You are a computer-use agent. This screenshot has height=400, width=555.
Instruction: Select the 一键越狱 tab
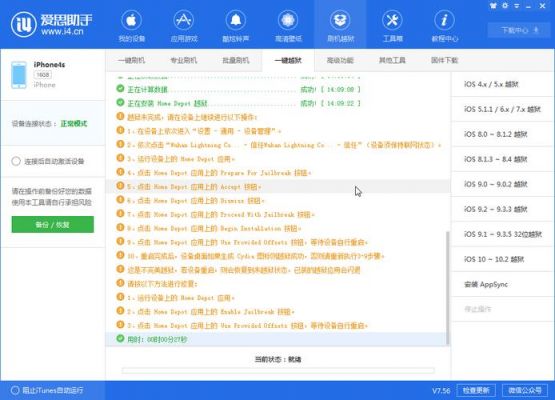click(288, 61)
